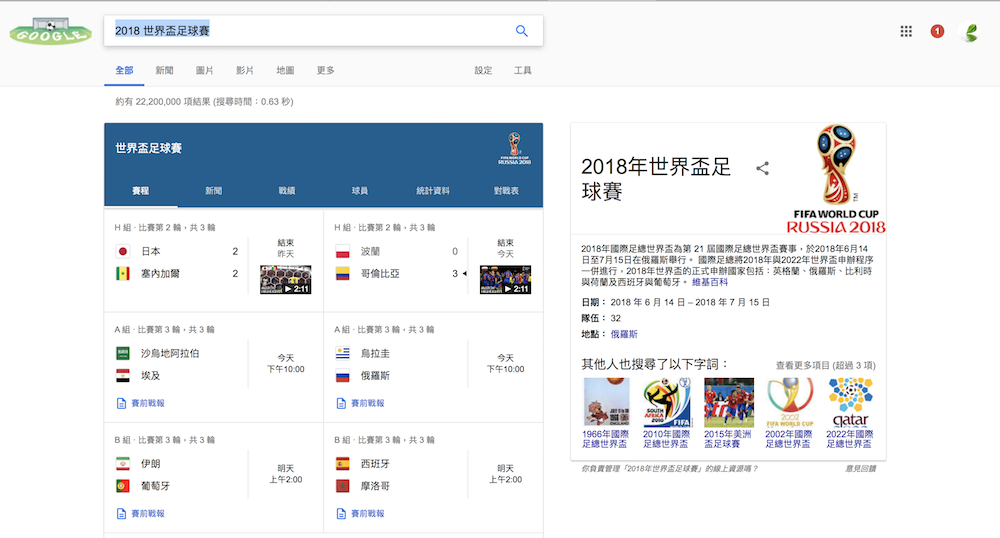
Task: Click the Russia flag icon
Action: coord(342,375)
